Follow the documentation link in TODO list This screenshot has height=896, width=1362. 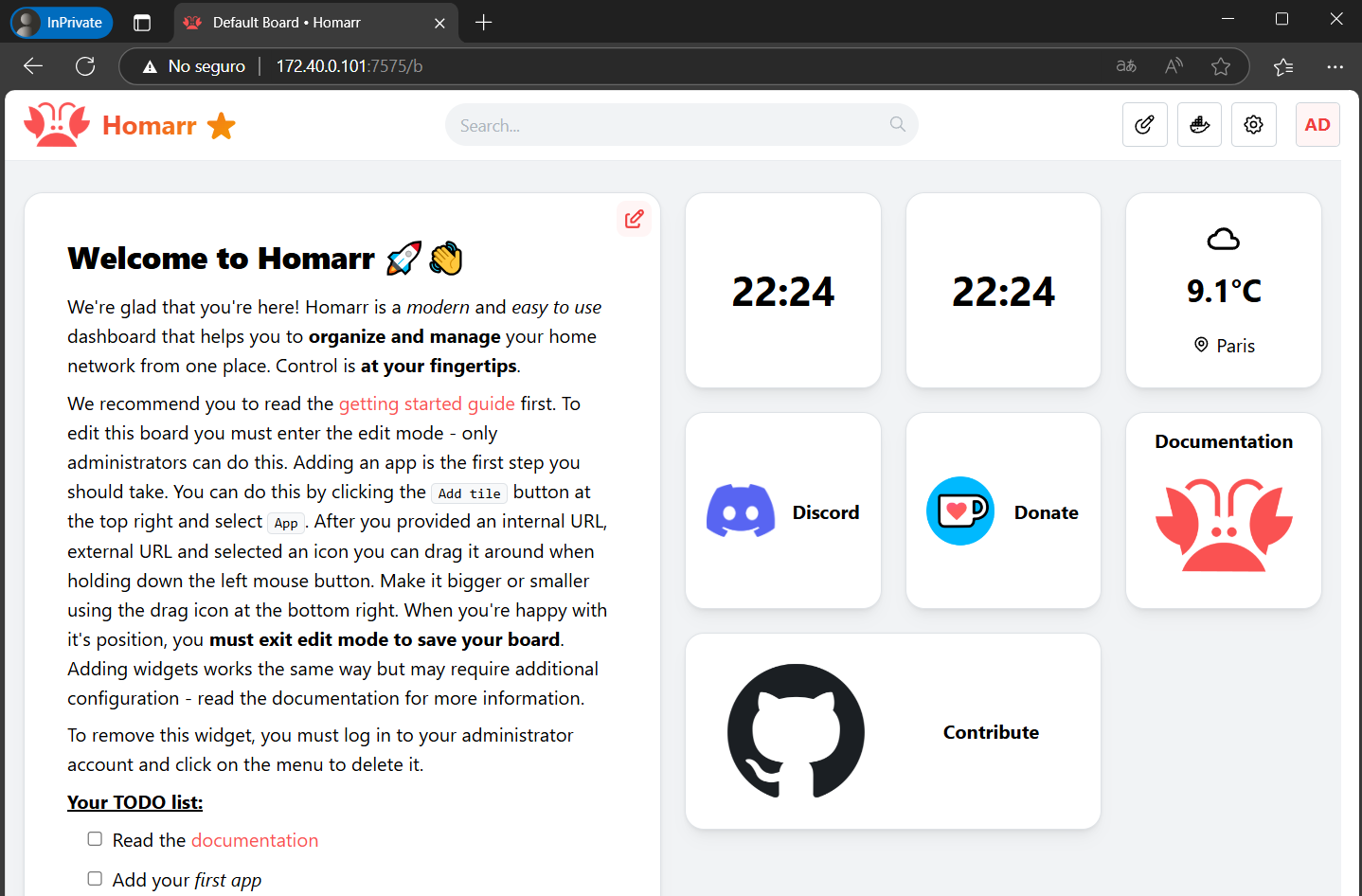tap(255, 840)
